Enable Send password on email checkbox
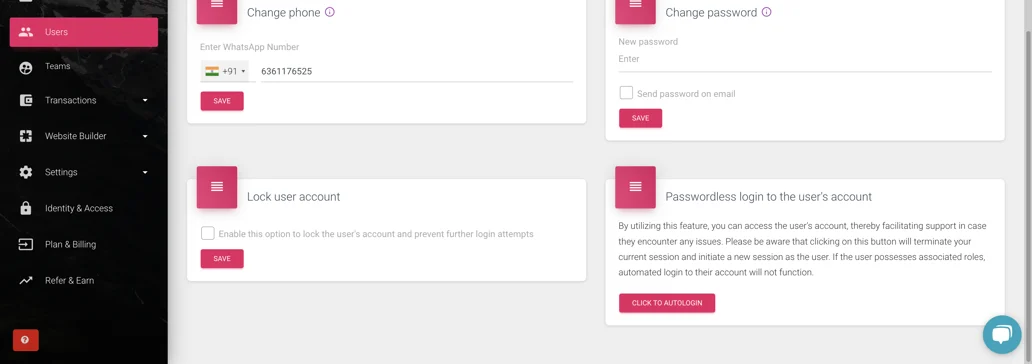Screen dimensions: 1032x364 click(626, 93)
